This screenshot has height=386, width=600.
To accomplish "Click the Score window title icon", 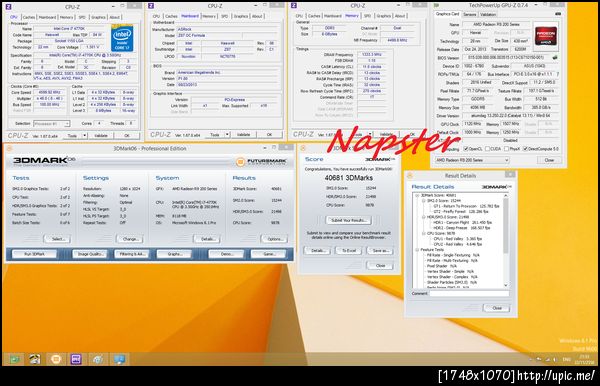I will (303, 148).
